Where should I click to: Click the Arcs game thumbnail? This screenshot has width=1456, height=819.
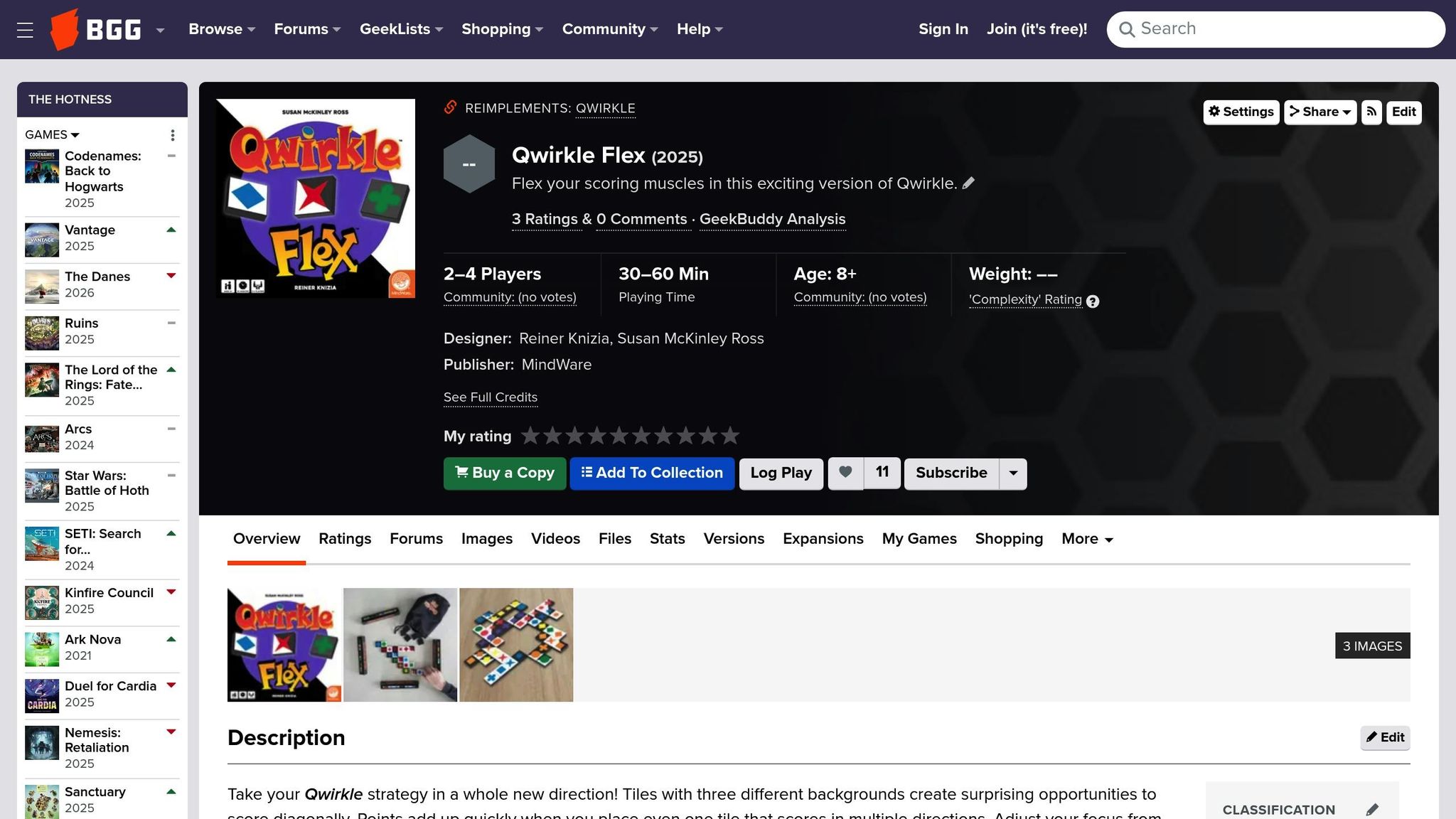[42, 439]
